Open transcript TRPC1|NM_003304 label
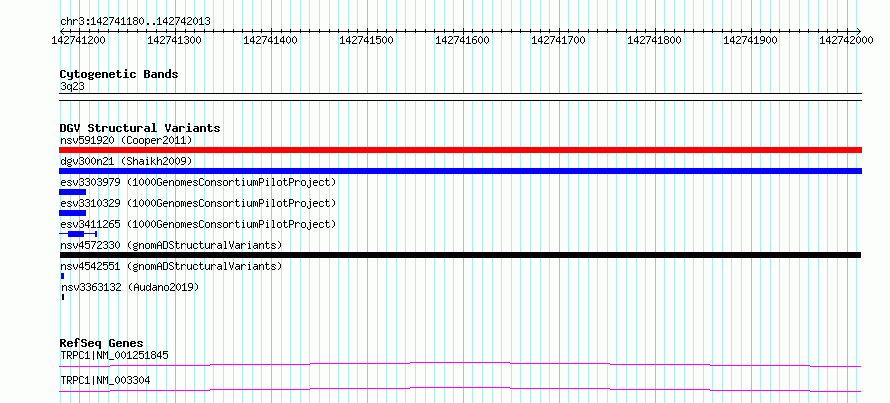The width and height of the screenshot is (890, 403). point(105,381)
